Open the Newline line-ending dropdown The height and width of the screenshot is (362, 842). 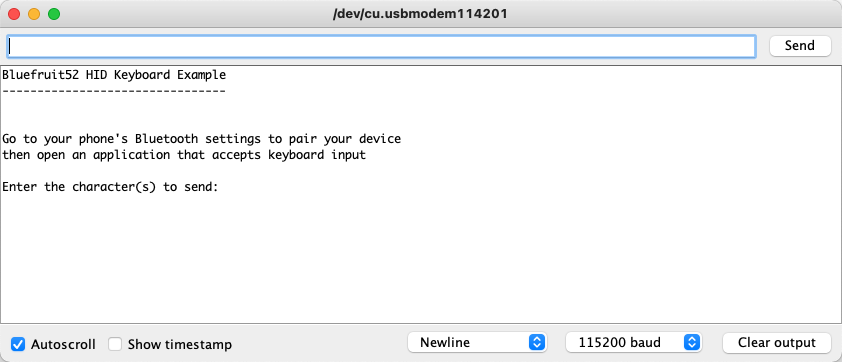tap(477, 343)
